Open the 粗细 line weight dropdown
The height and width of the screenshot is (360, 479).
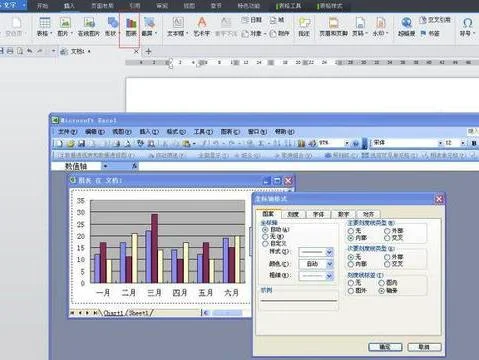[x=329, y=276]
